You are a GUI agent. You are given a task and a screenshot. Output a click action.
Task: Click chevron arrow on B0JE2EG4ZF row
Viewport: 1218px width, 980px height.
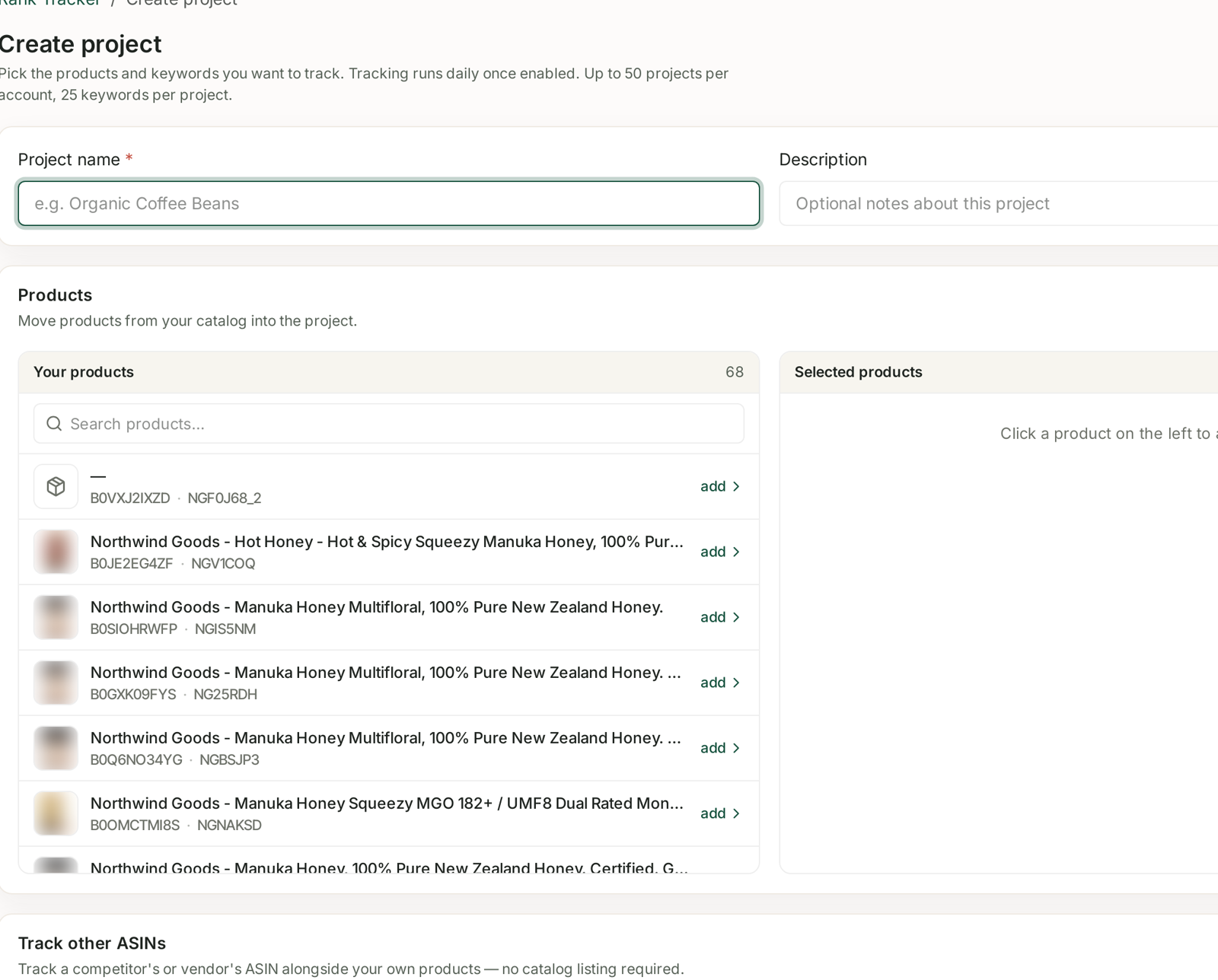pos(736,552)
